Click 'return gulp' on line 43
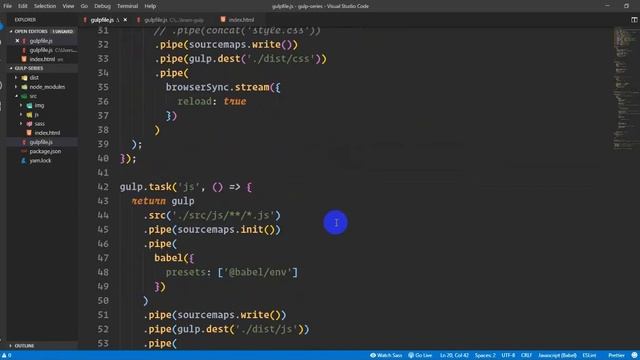Image resolution: width=640 pixels, height=360 pixels. click(x=163, y=201)
